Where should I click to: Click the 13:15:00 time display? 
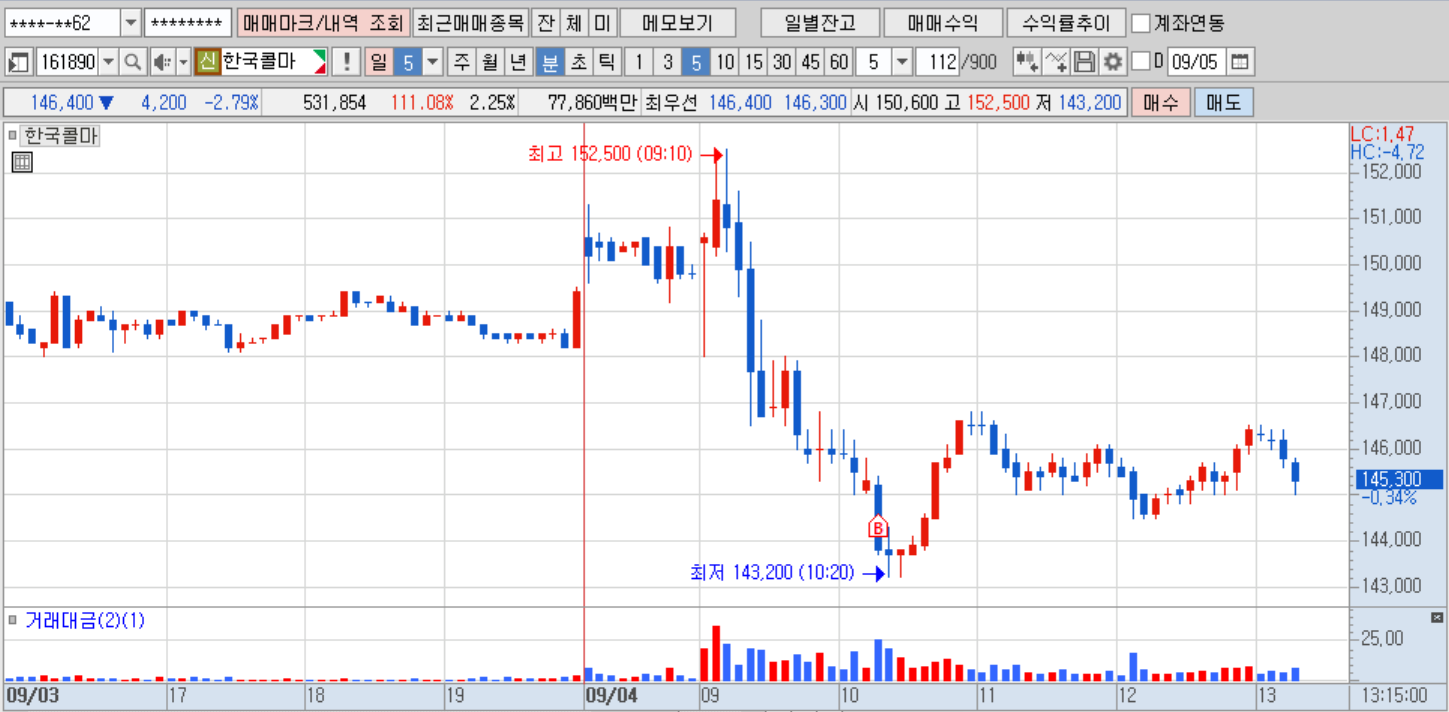(x=1393, y=695)
